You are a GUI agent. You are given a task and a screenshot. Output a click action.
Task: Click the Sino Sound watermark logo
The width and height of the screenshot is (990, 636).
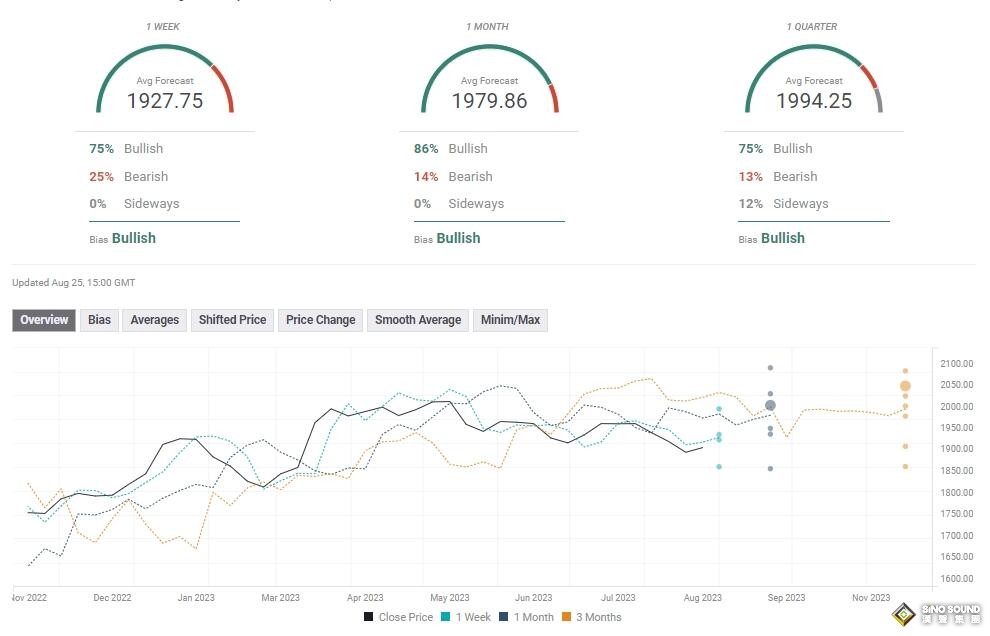pyautogui.click(x=933, y=612)
